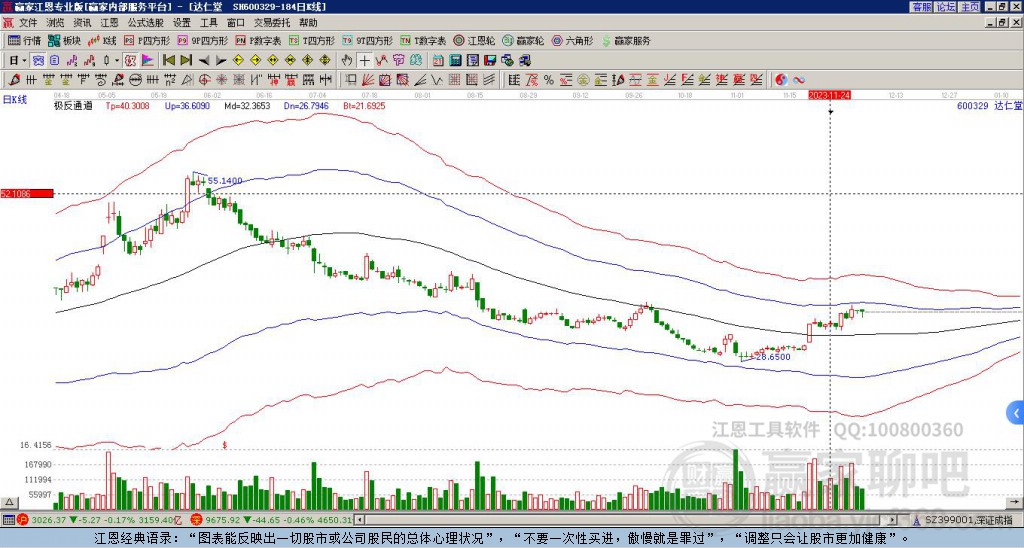Click the up-triangle button by volume panel
This screenshot has height=548, width=1024.
coord(9,503)
